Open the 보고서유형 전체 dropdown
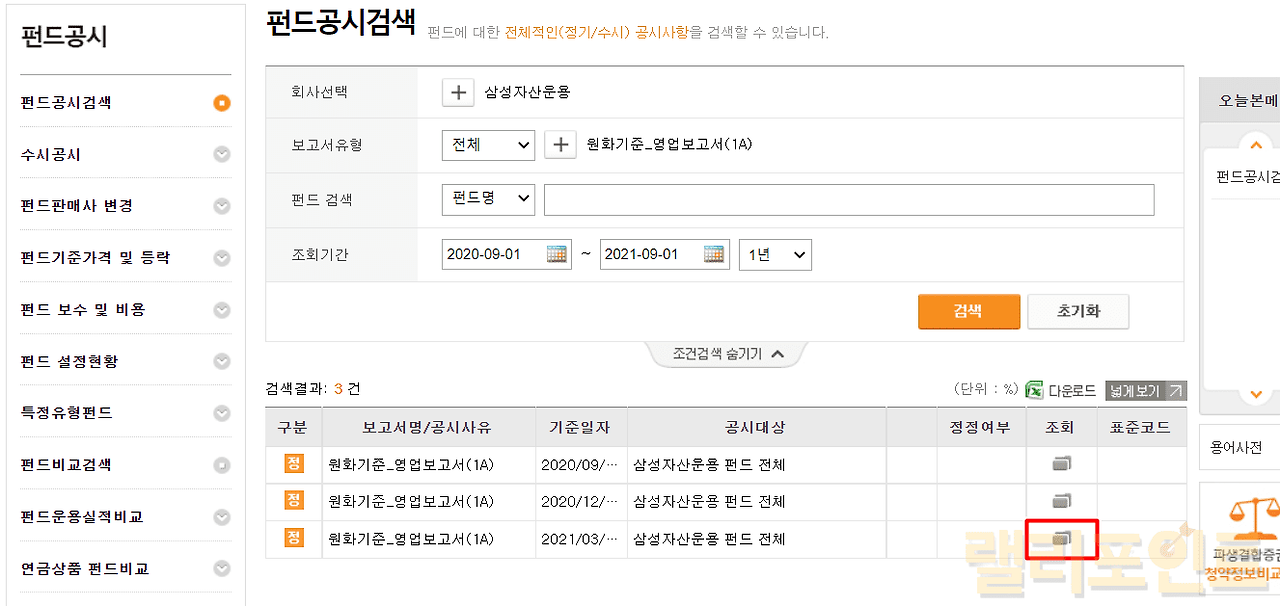1280x606 pixels. [488, 145]
